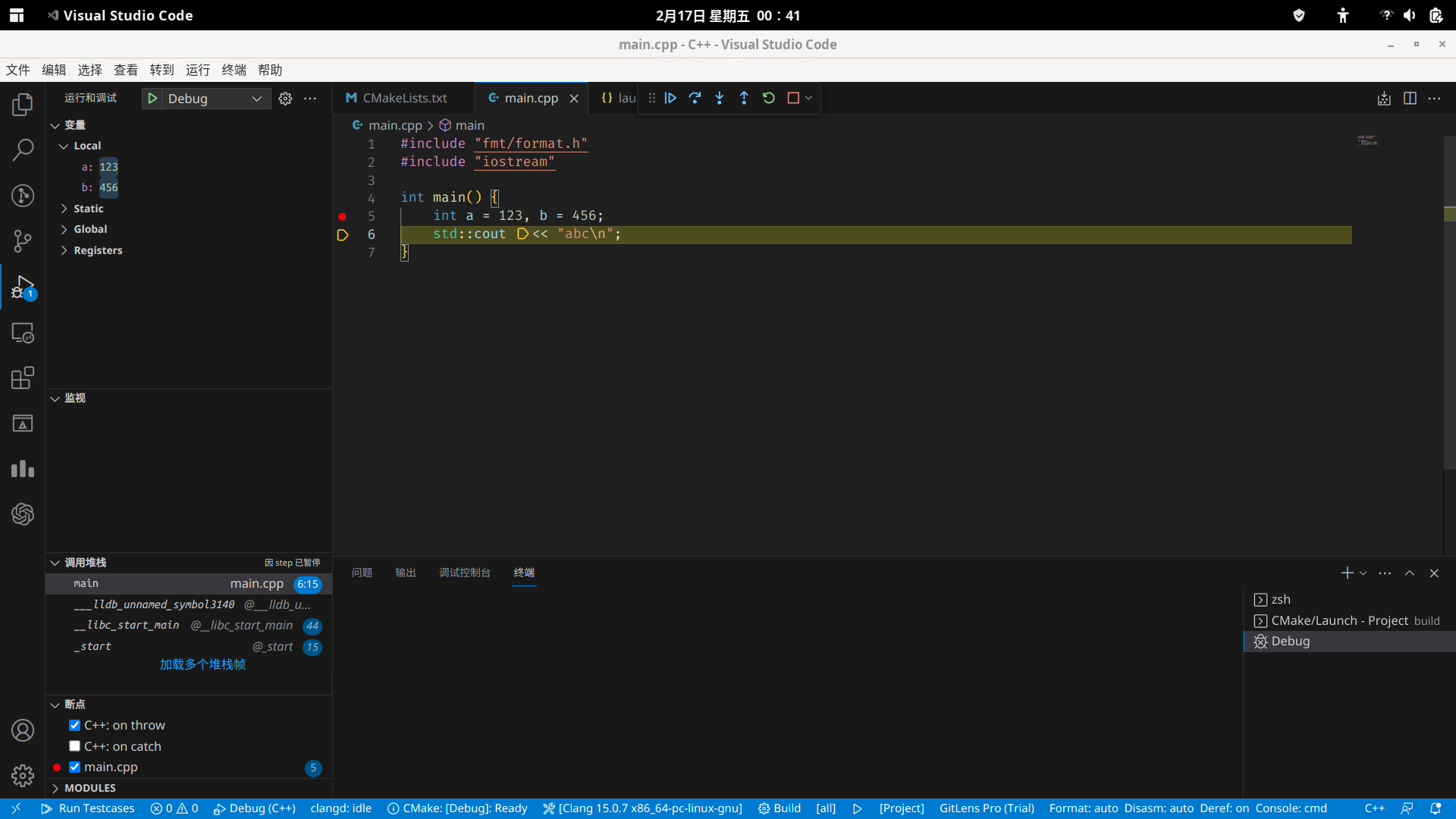Screen dimensions: 1456x819
Task: Enable the C++: on catch breakpoint
Action: [x=74, y=746]
